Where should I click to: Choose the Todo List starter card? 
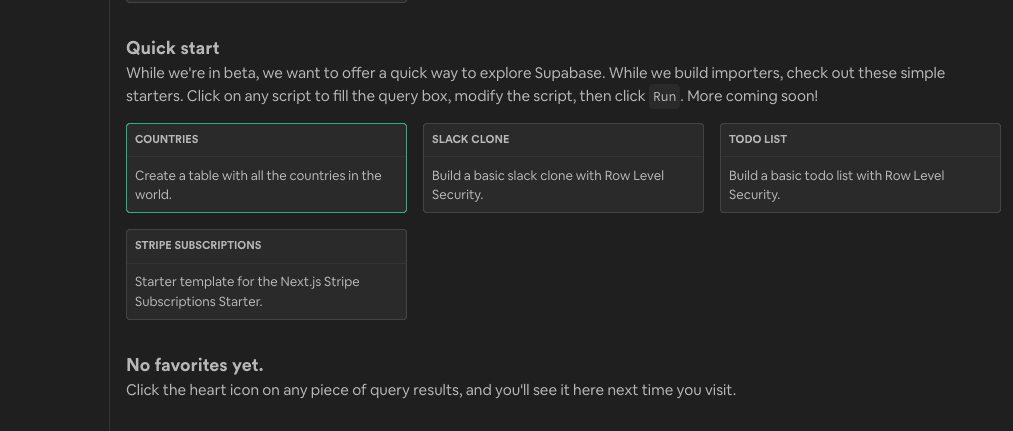860,168
